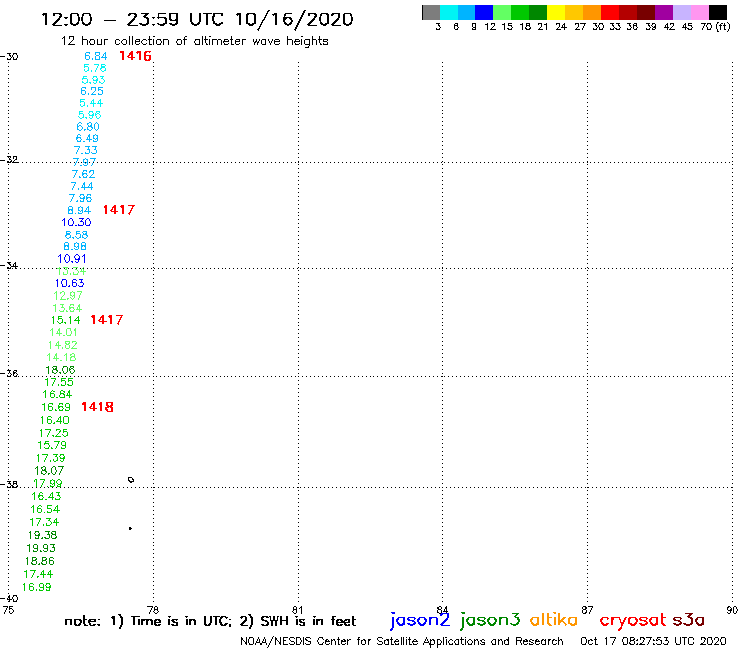Select the bright red swatch in the color scale
Viewport: 740px width, 650px height.
(x=610, y=12)
